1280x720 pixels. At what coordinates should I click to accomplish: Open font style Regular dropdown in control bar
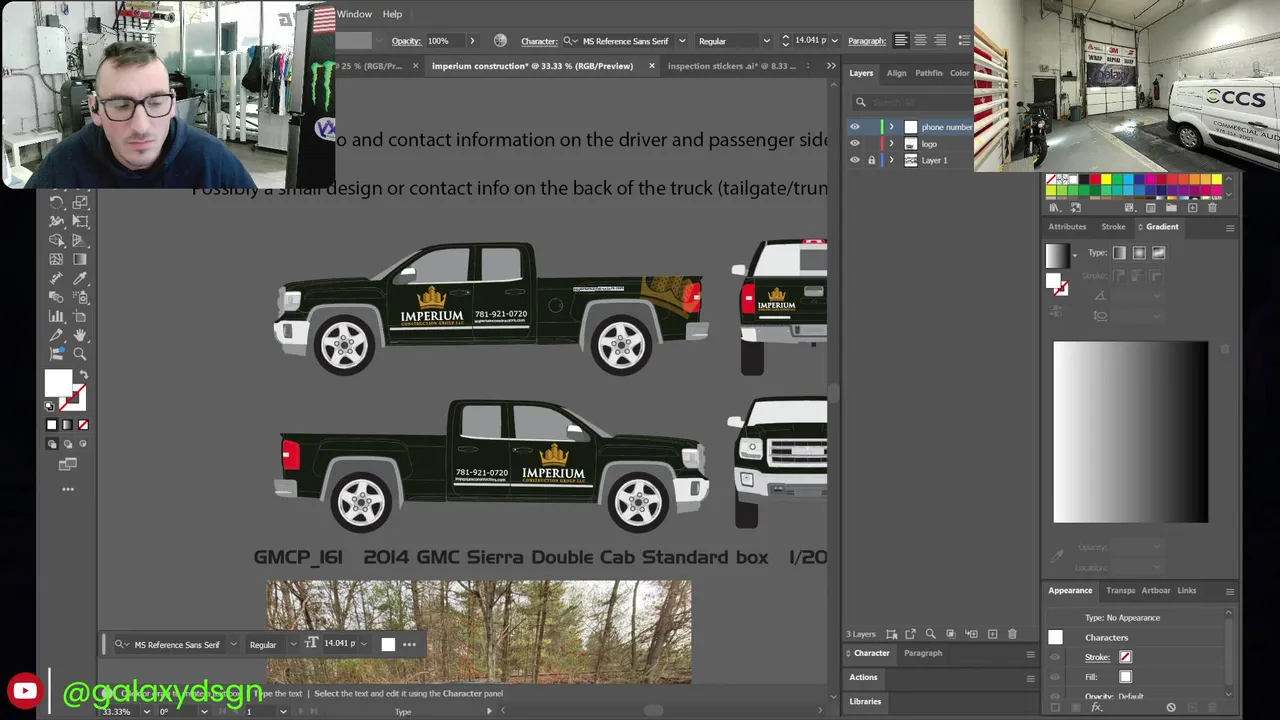tap(766, 41)
